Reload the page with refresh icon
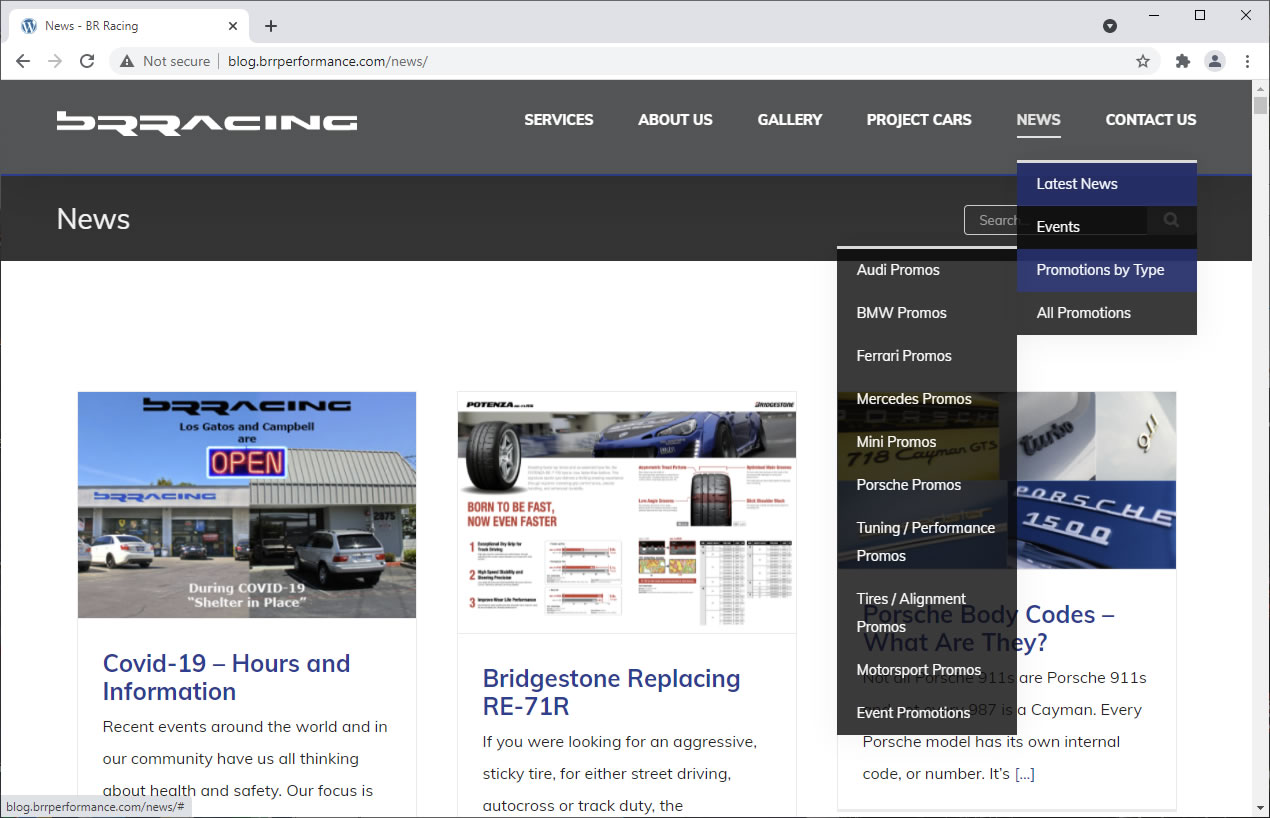The image size is (1270, 818). pyautogui.click(x=87, y=61)
